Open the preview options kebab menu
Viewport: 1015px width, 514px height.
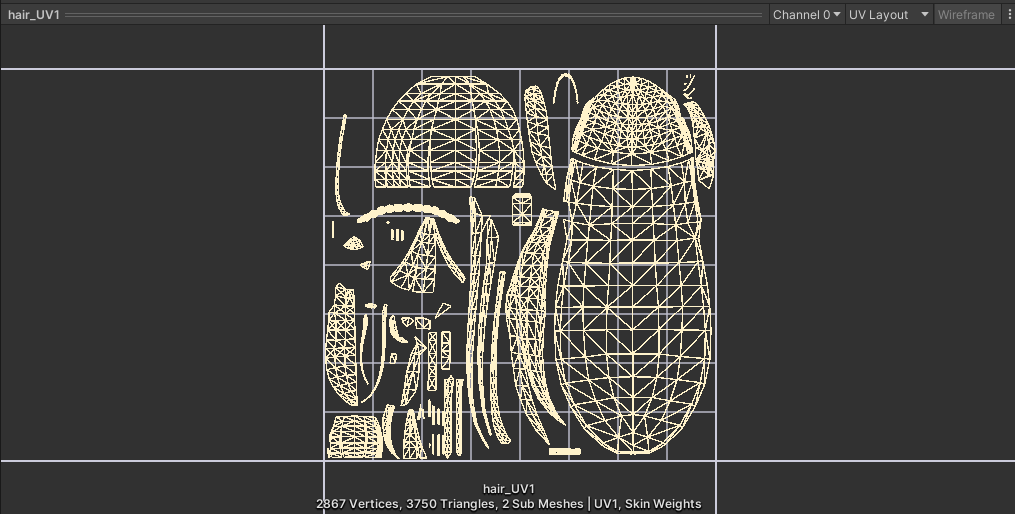[x=1007, y=14]
